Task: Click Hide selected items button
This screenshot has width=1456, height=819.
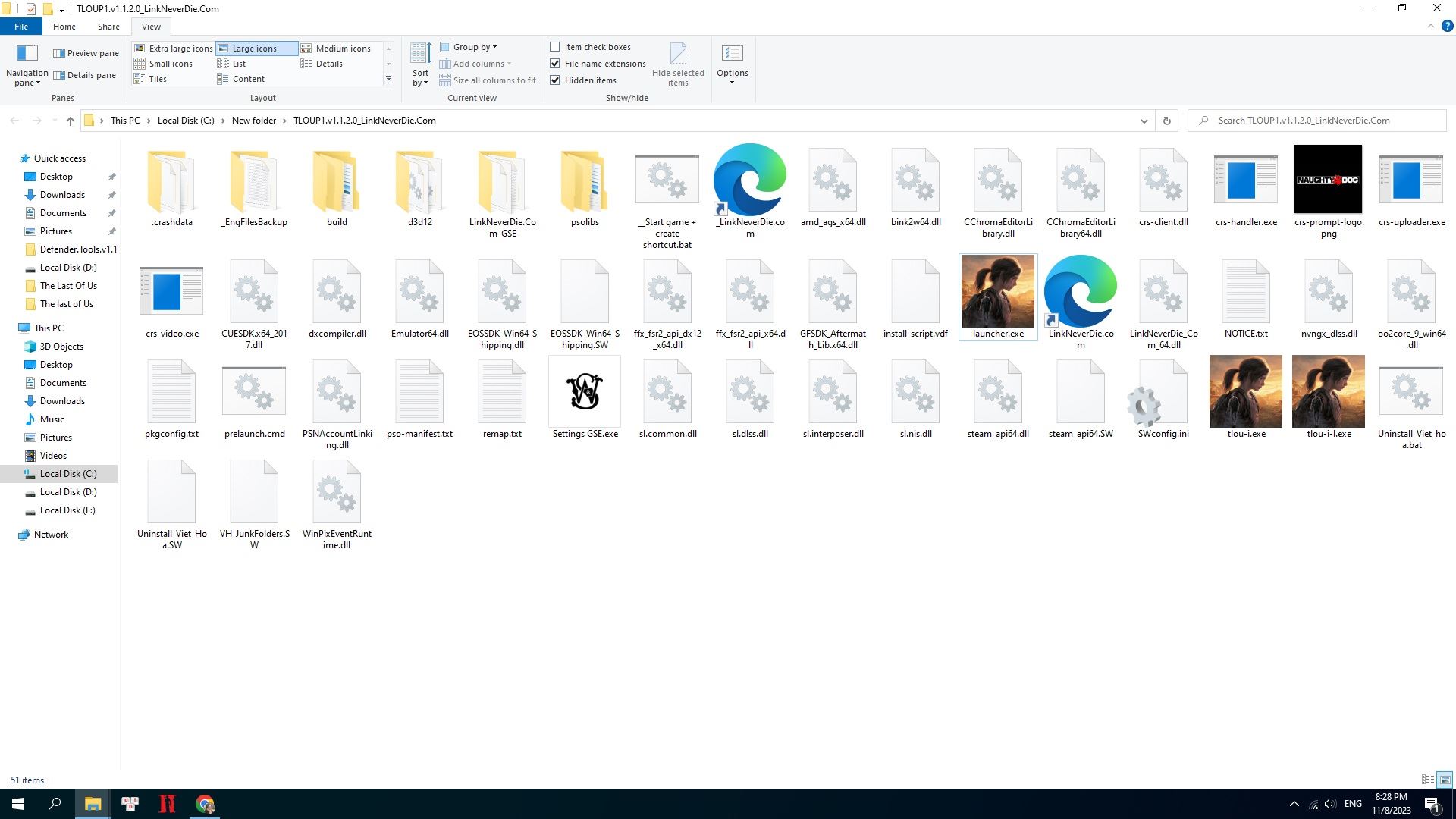Action: click(x=679, y=62)
